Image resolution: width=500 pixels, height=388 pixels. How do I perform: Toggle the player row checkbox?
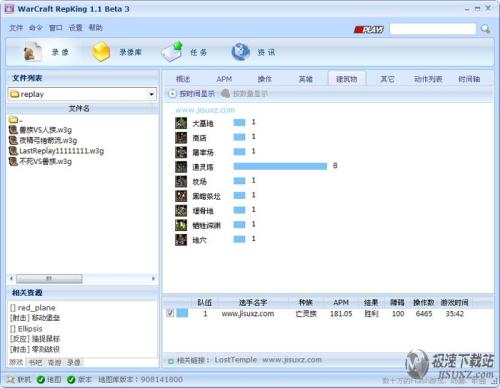(170, 313)
